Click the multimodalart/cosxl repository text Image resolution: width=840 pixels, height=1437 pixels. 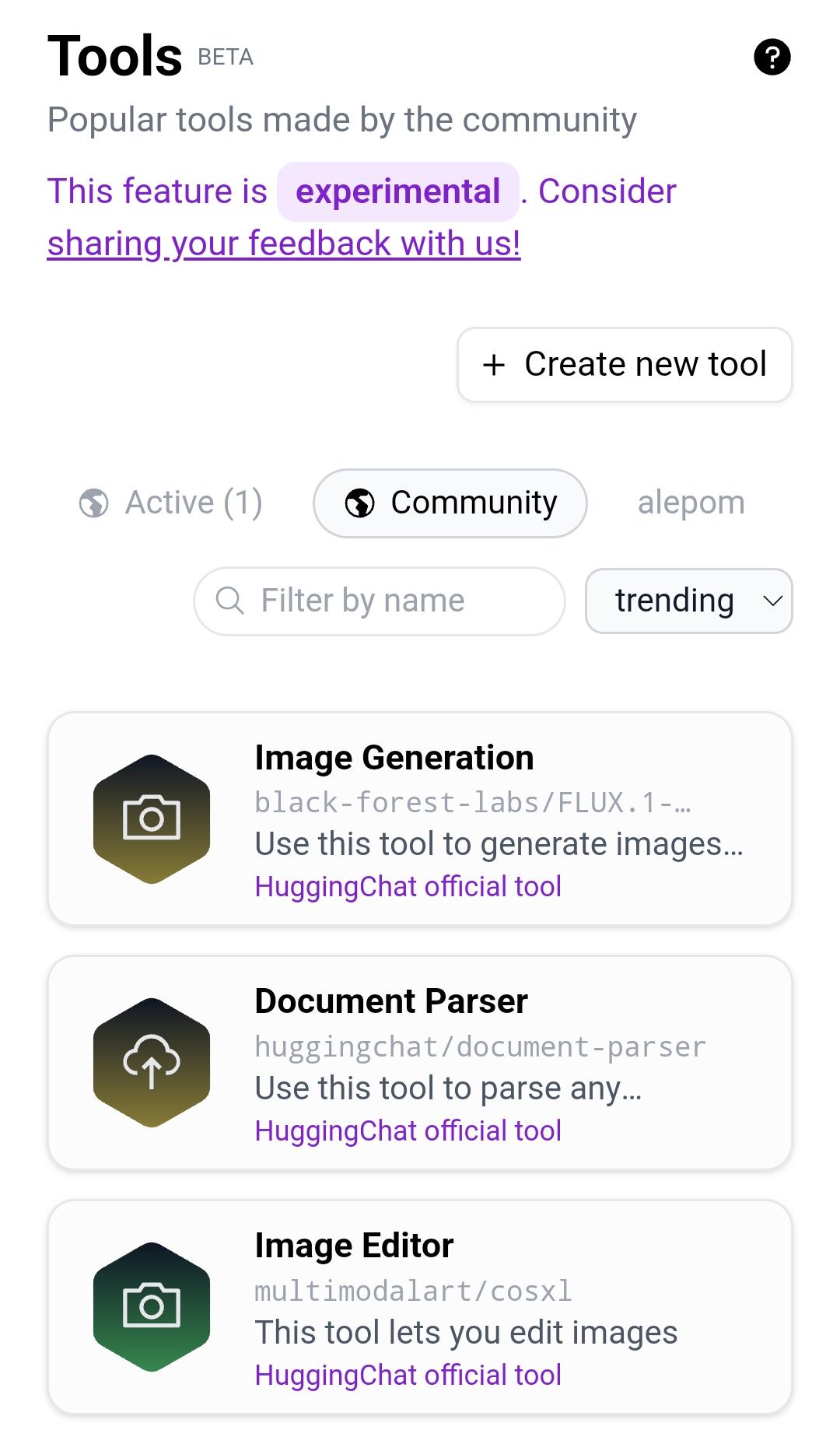tap(414, 1291)
